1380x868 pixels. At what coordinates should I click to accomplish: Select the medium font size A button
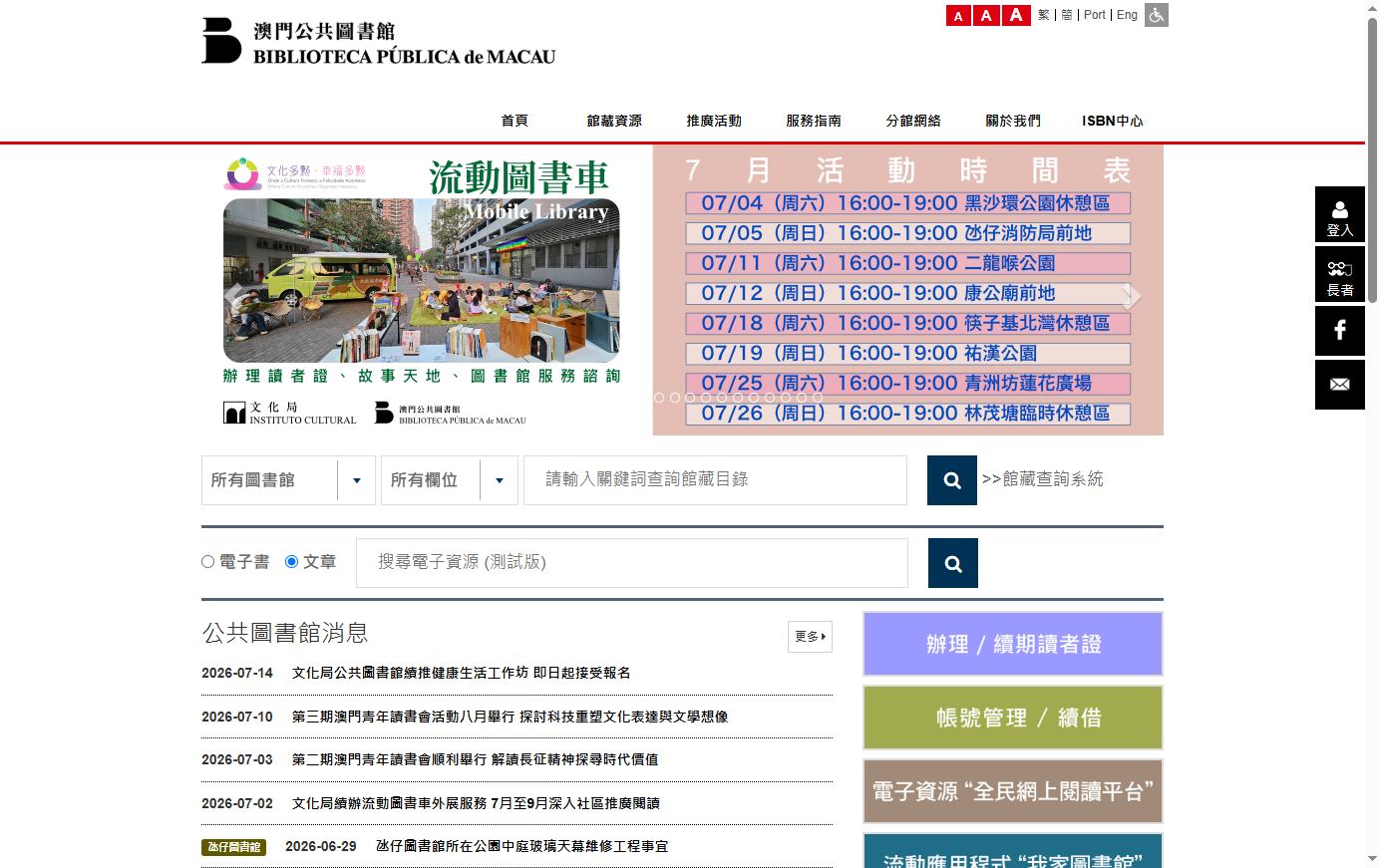[x=986, y=15]
